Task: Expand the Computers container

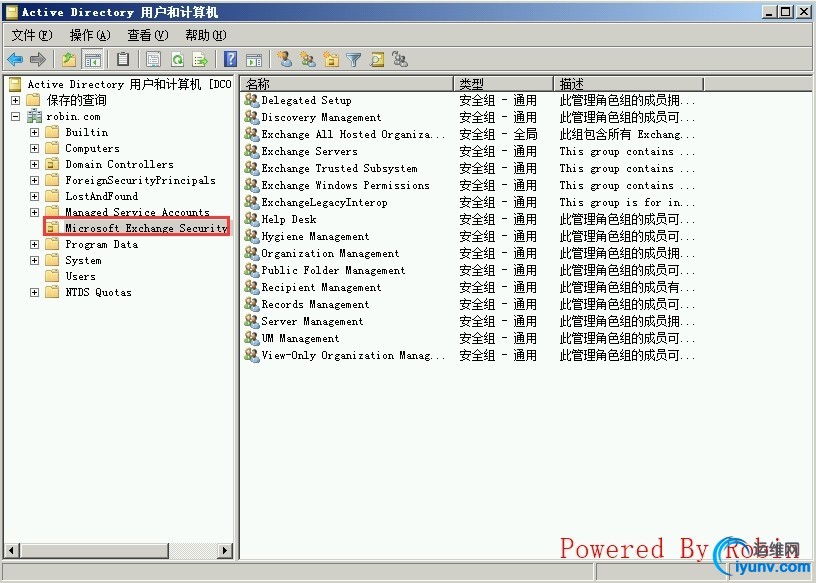Action: coord(34,148)
